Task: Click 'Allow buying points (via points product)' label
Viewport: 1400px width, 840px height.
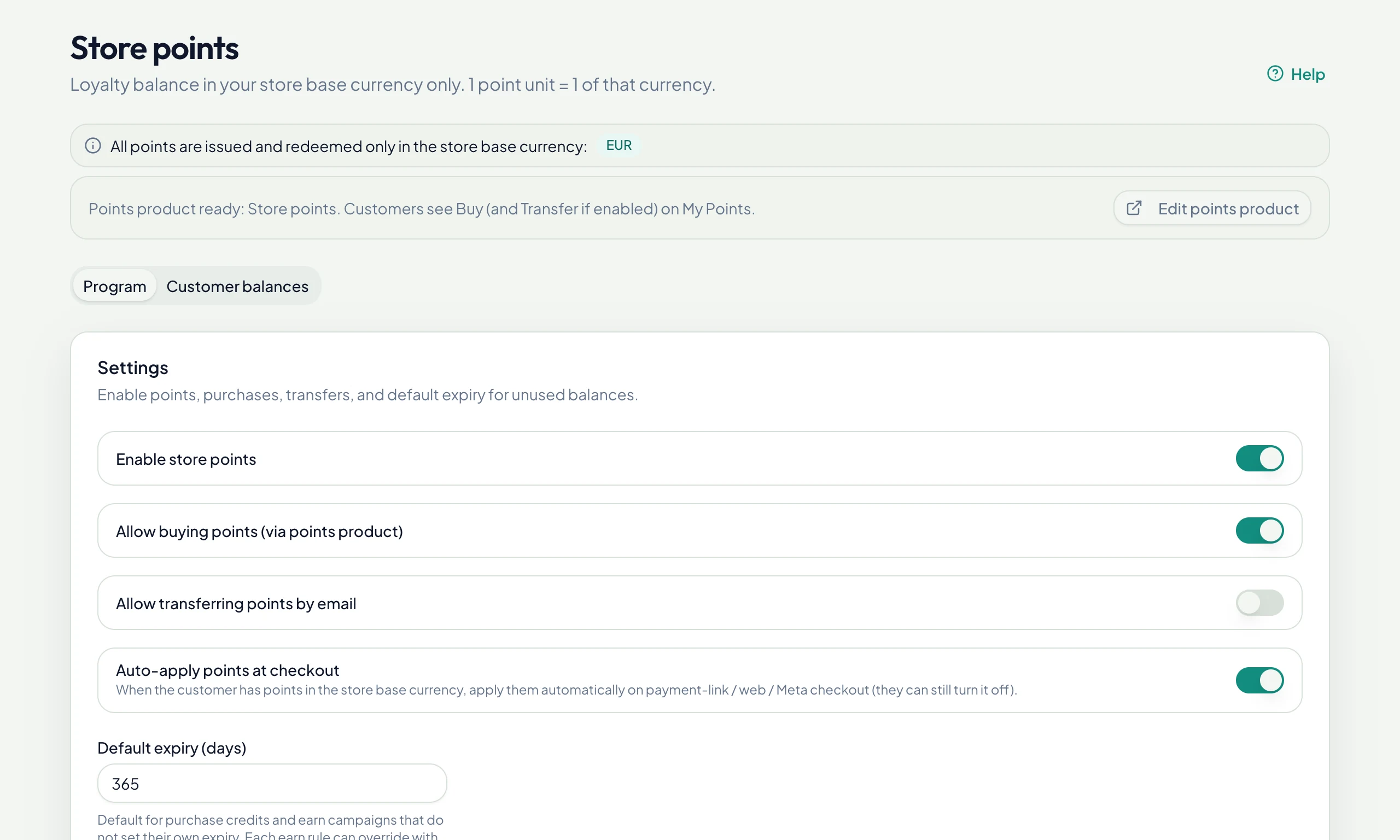Action: [259, 532]
